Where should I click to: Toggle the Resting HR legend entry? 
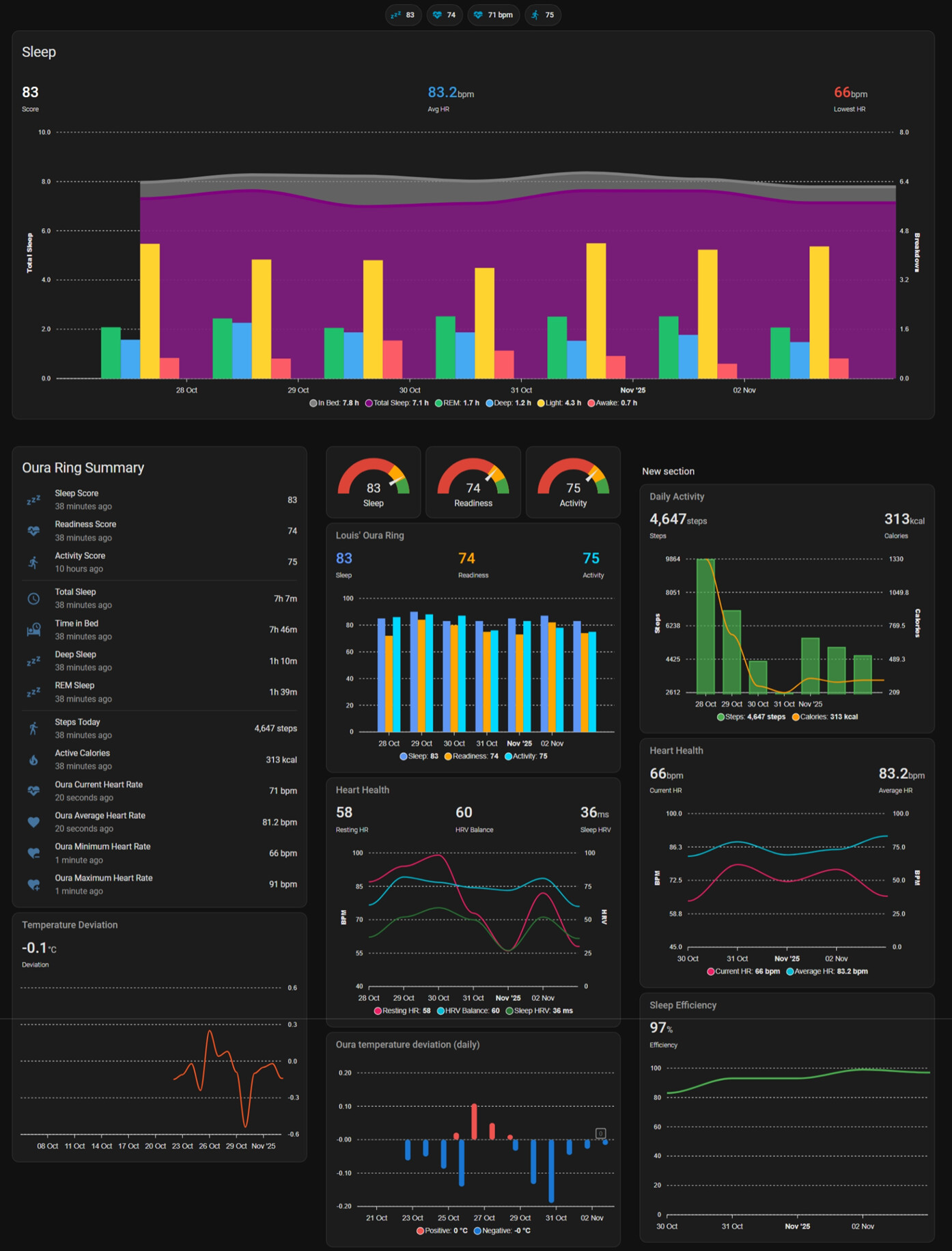[402, 1011]
